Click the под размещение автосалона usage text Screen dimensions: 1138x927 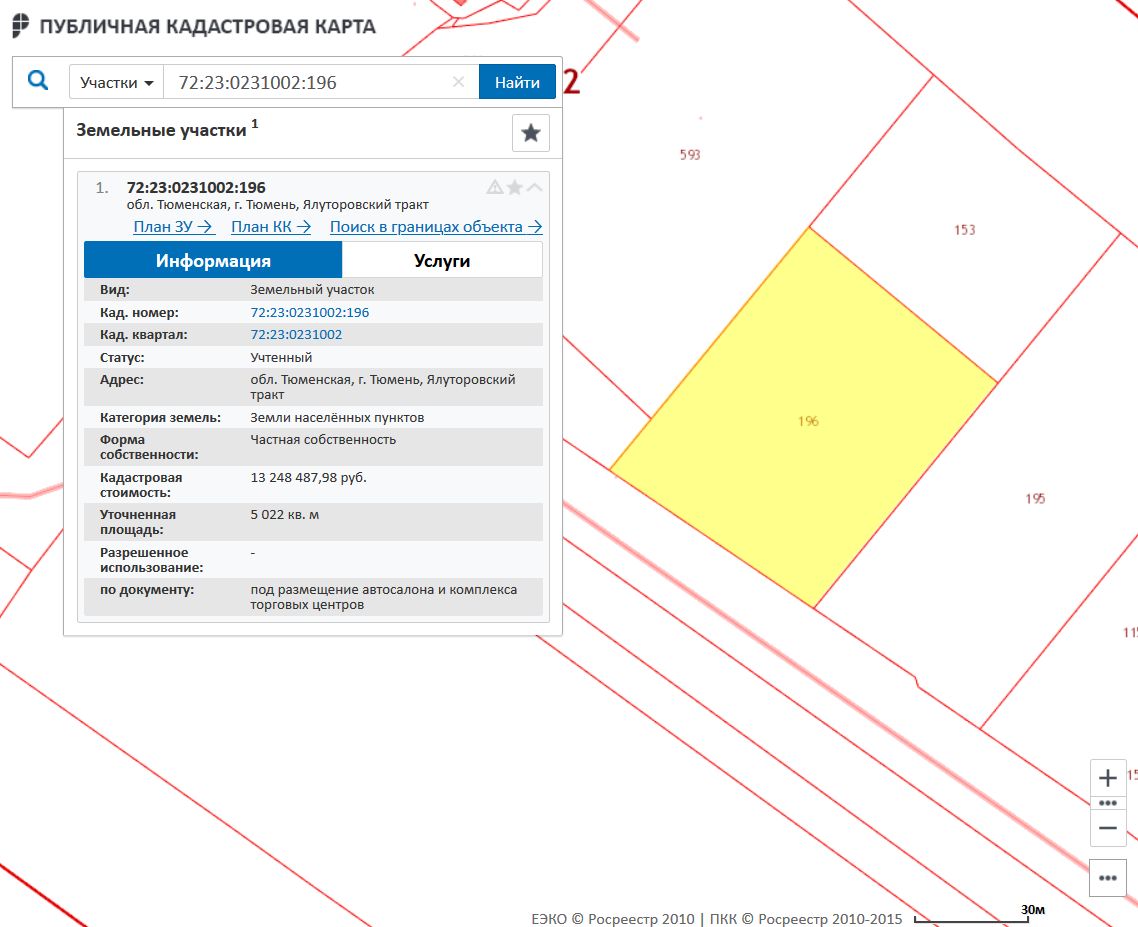point(383,597)
